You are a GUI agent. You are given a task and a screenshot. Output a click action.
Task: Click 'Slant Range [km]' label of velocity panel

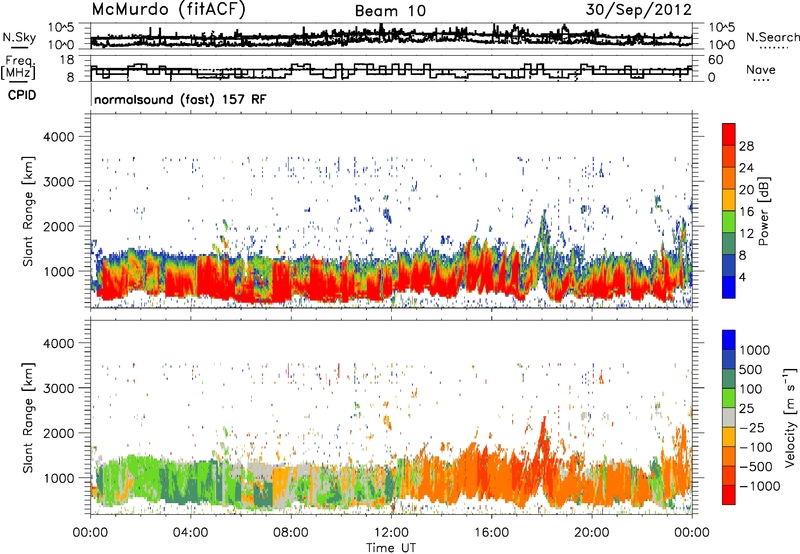coord(29,417)
